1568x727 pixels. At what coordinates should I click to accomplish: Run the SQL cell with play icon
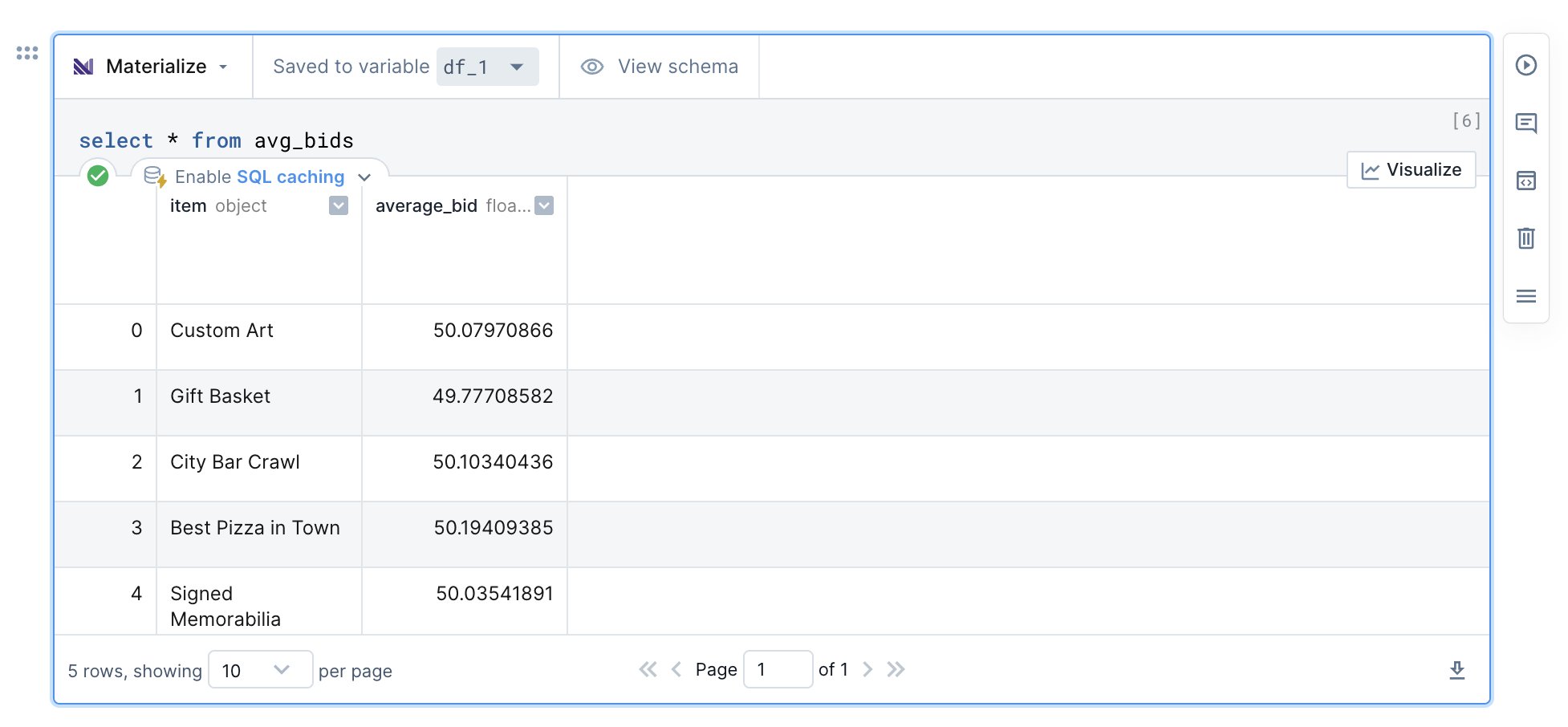tap(1525, 65)
